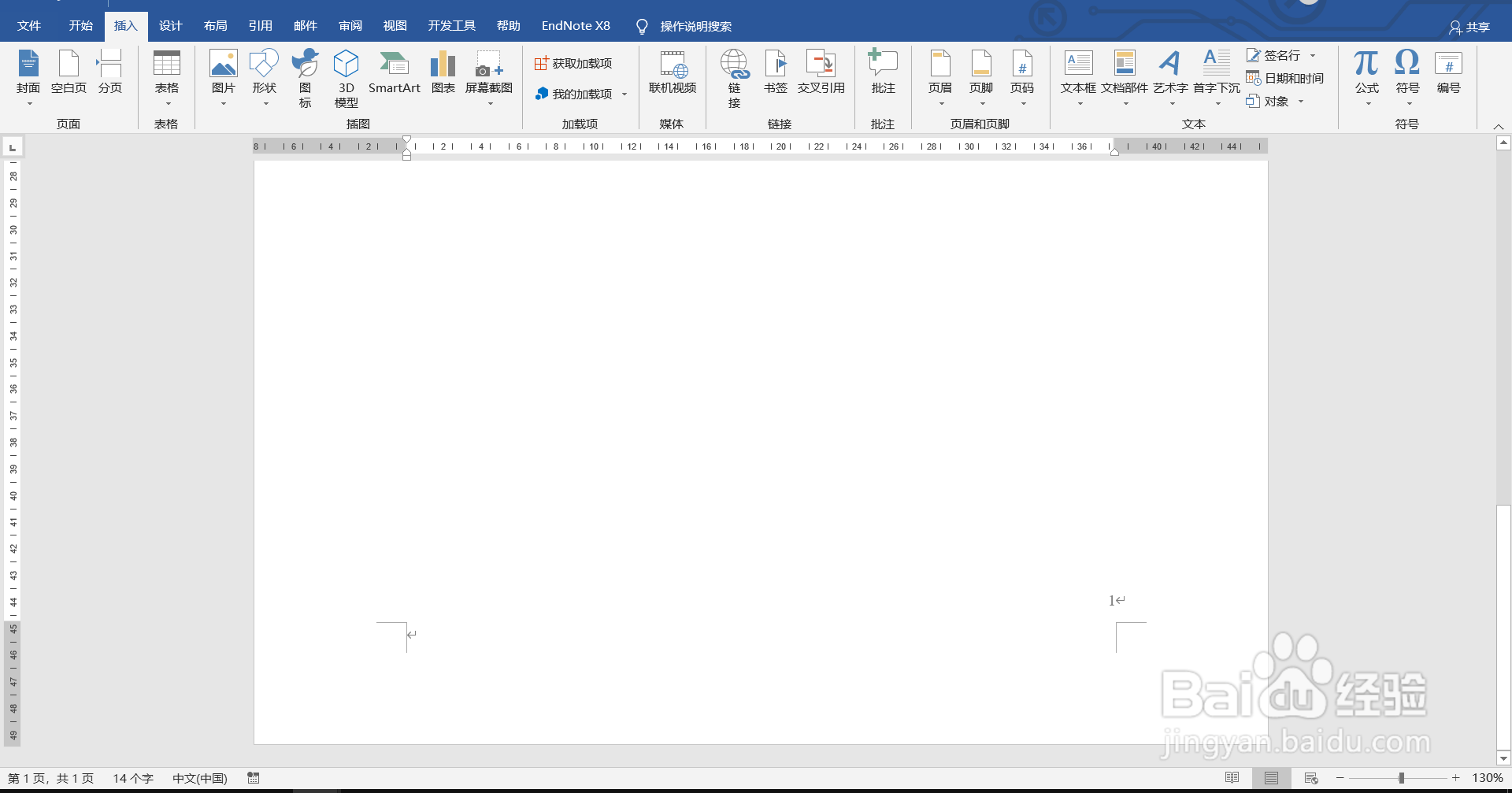The width and height of the screenshot is (1512, 793).
Task: Insert a 3D model (3D模型)
Action: coord(346,77)
